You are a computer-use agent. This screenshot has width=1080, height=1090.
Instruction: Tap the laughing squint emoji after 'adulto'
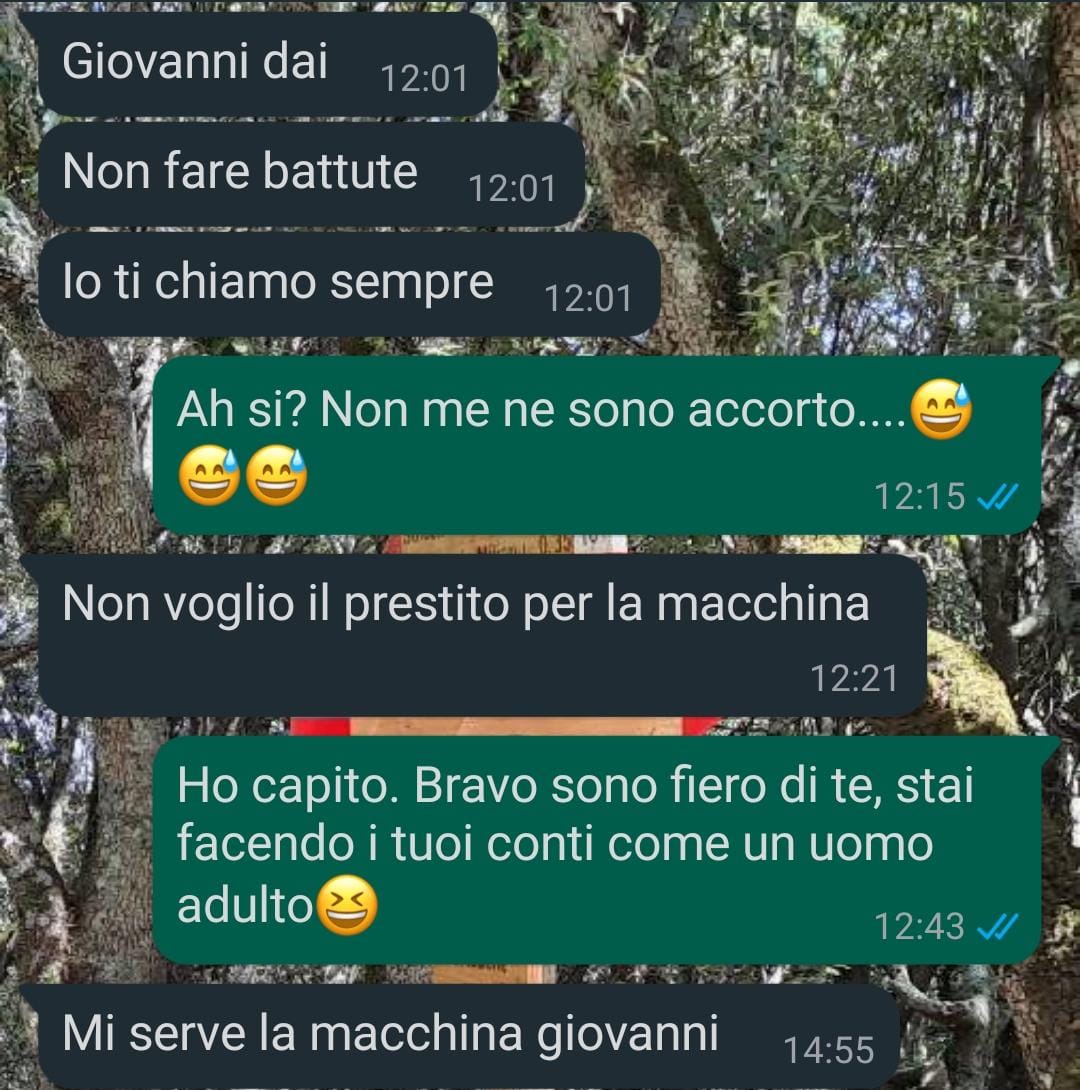[347, 904]
